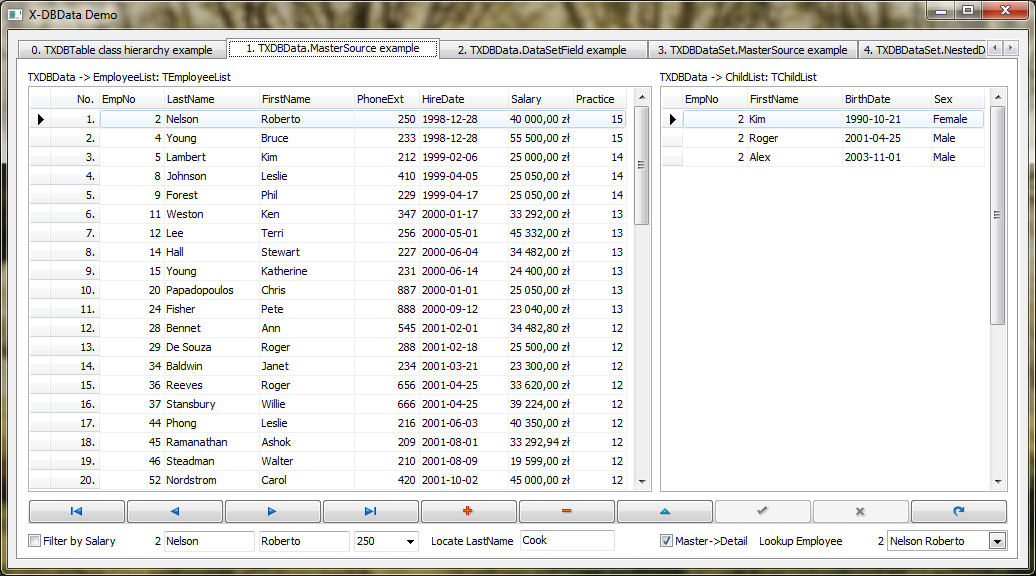Uncheck the Master->Detail checkbox
Screen dimensions: 1036x576
click(x=667, y=541)
